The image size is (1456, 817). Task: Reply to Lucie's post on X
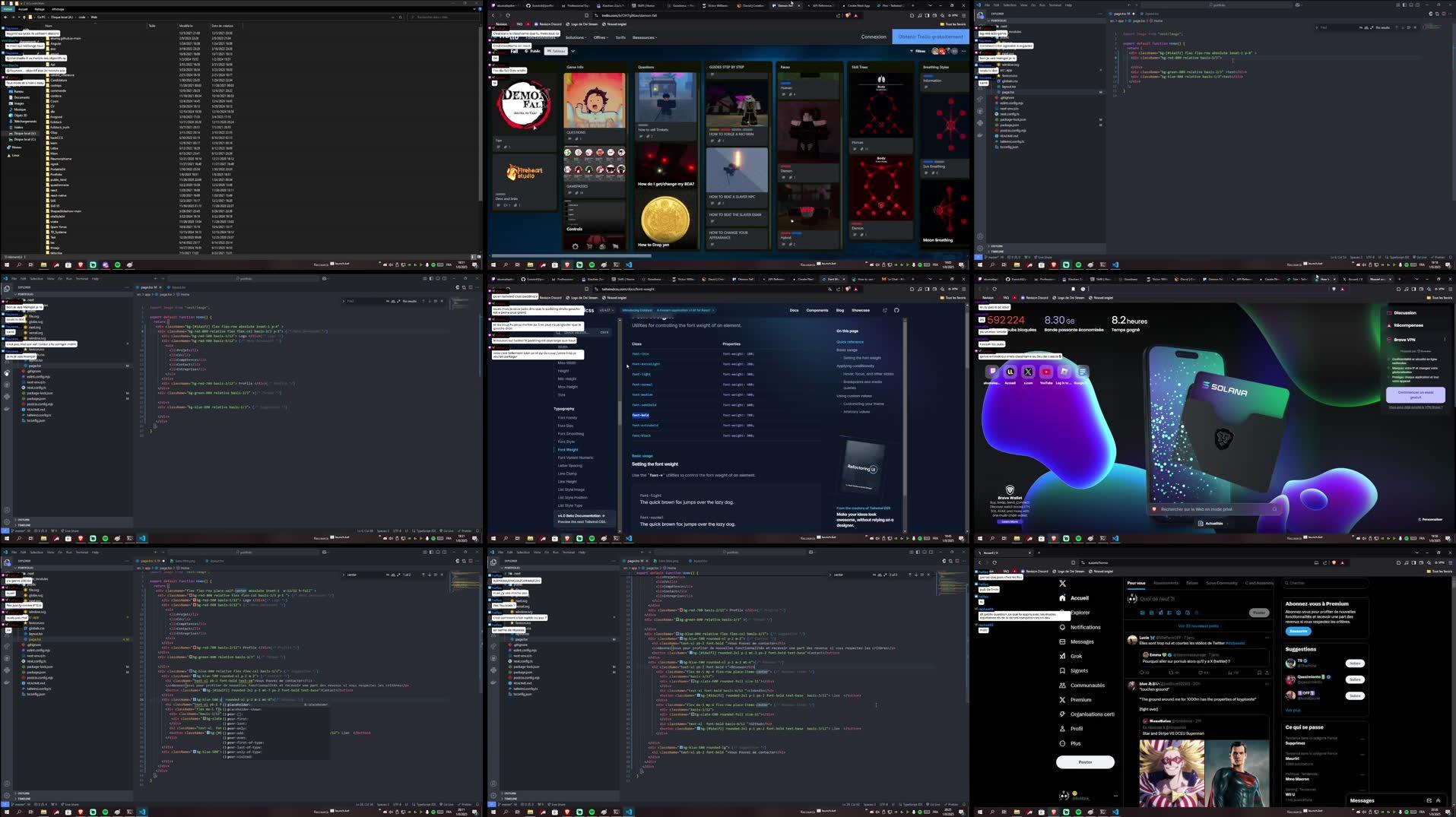point(1142,673)
